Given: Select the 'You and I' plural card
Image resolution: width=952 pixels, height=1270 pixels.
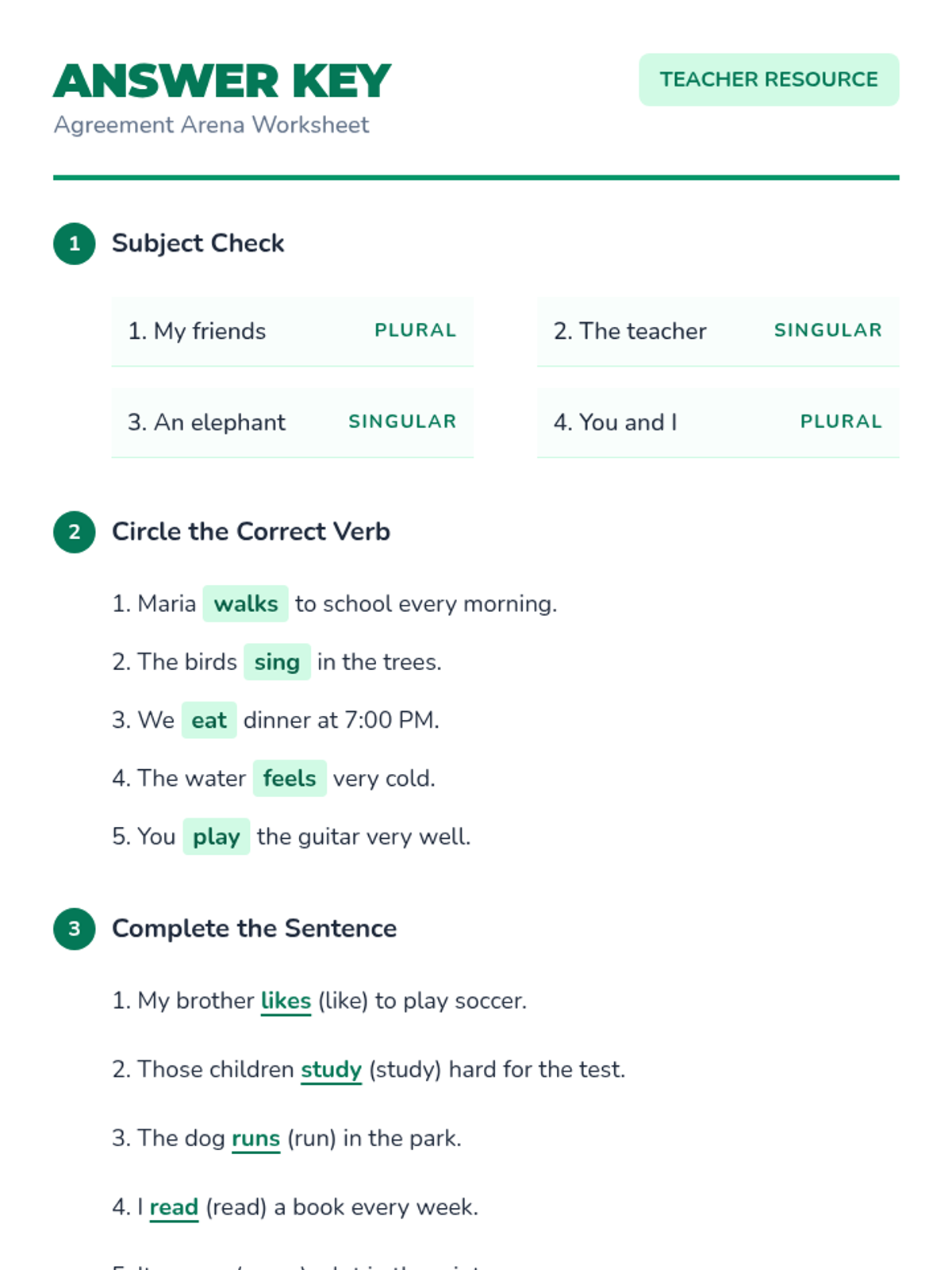Looking at the screenshot, I should (x=717, y=422).
